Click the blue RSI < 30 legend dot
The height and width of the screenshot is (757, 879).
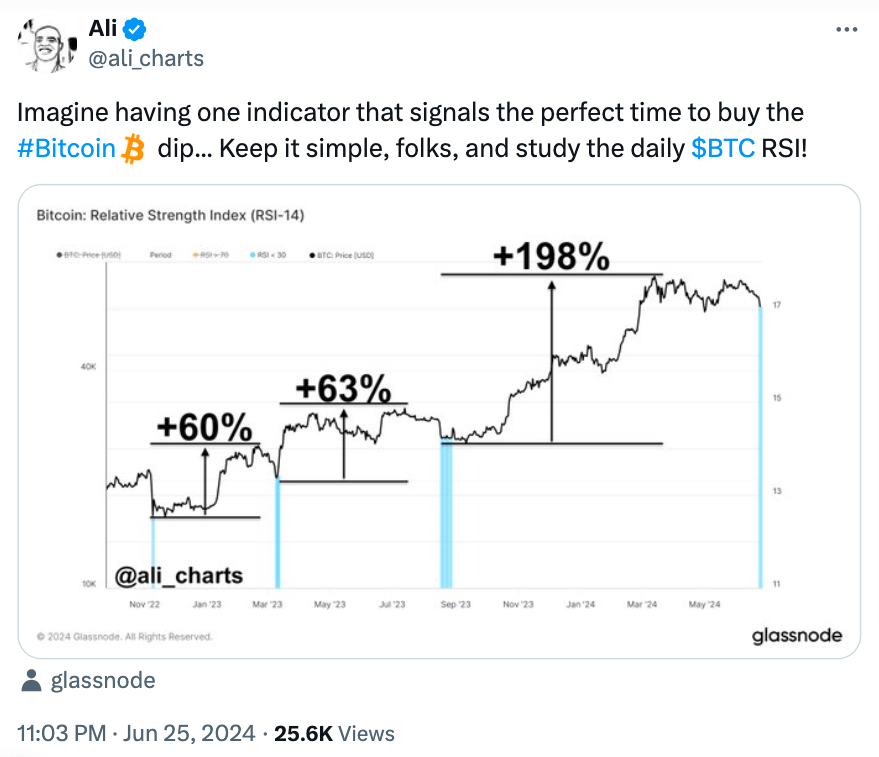(253, 255)
